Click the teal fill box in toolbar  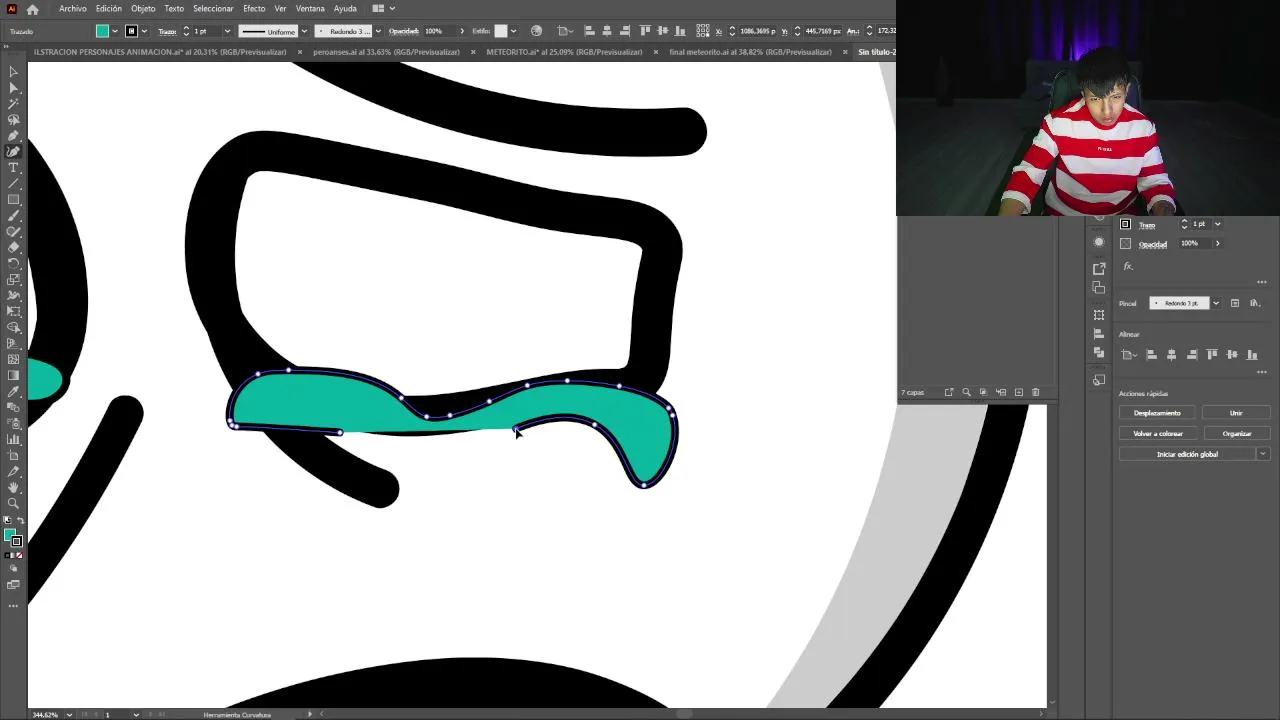coord(10,535)
